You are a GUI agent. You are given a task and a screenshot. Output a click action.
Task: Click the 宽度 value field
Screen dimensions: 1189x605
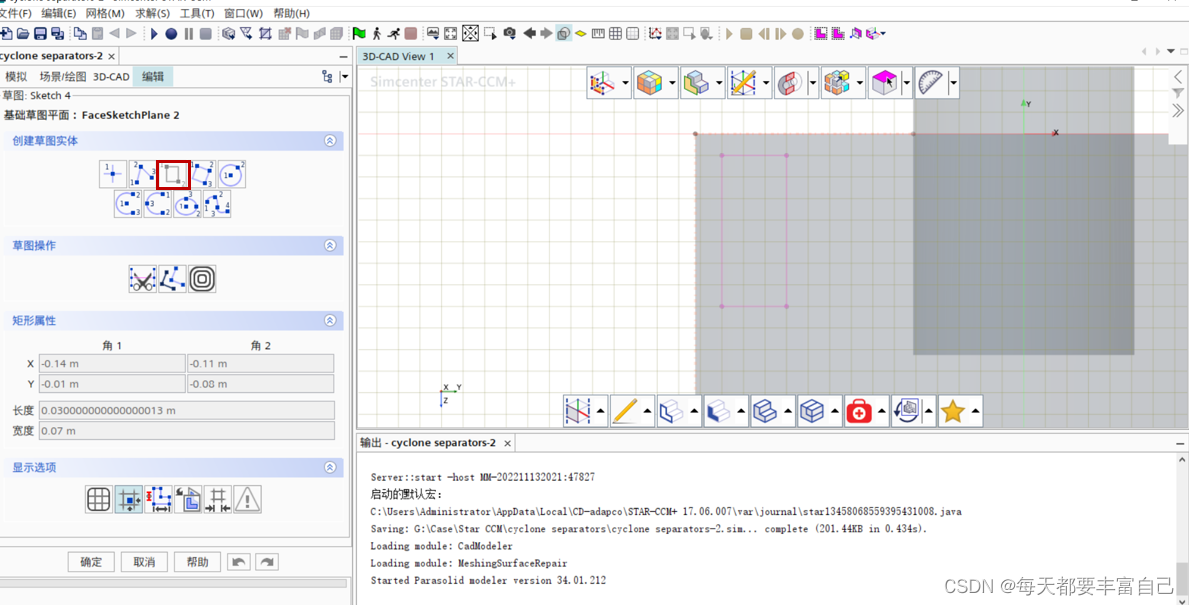[x=187, y=431]
